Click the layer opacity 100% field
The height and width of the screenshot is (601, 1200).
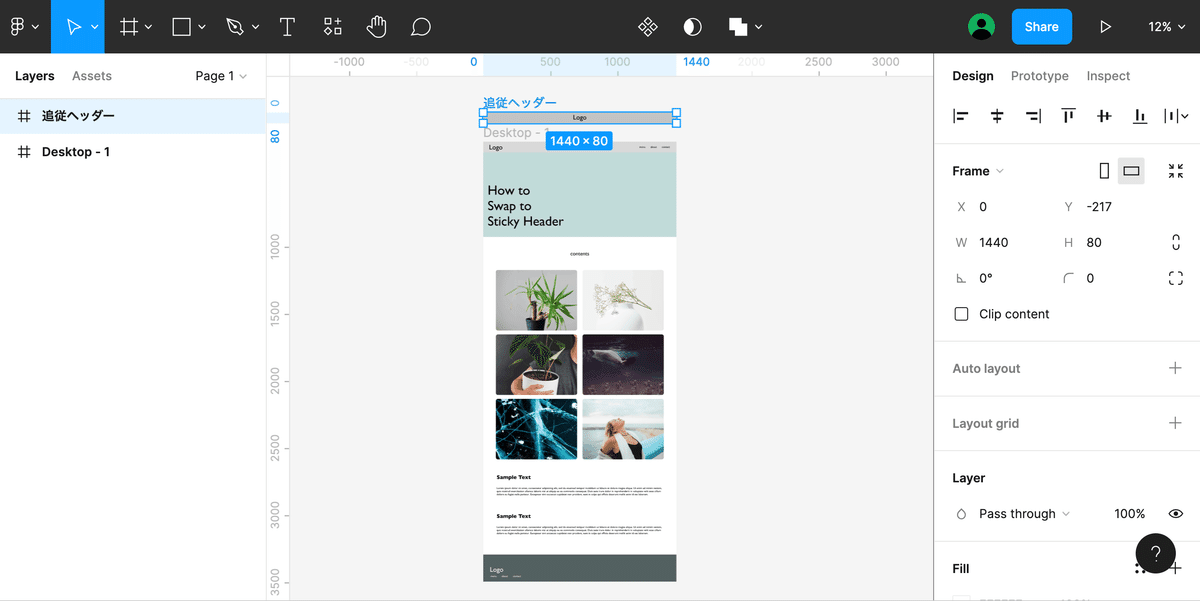[1129, 514]
